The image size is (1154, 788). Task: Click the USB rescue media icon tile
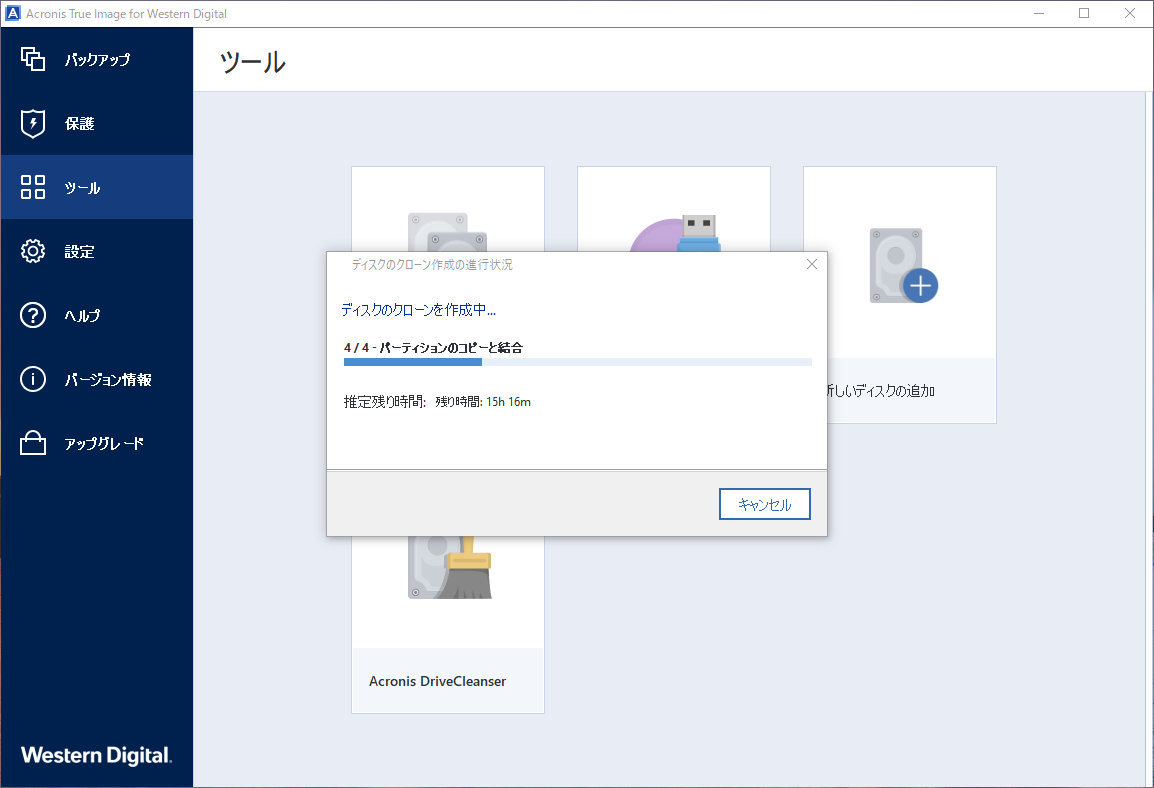[674, 233]
